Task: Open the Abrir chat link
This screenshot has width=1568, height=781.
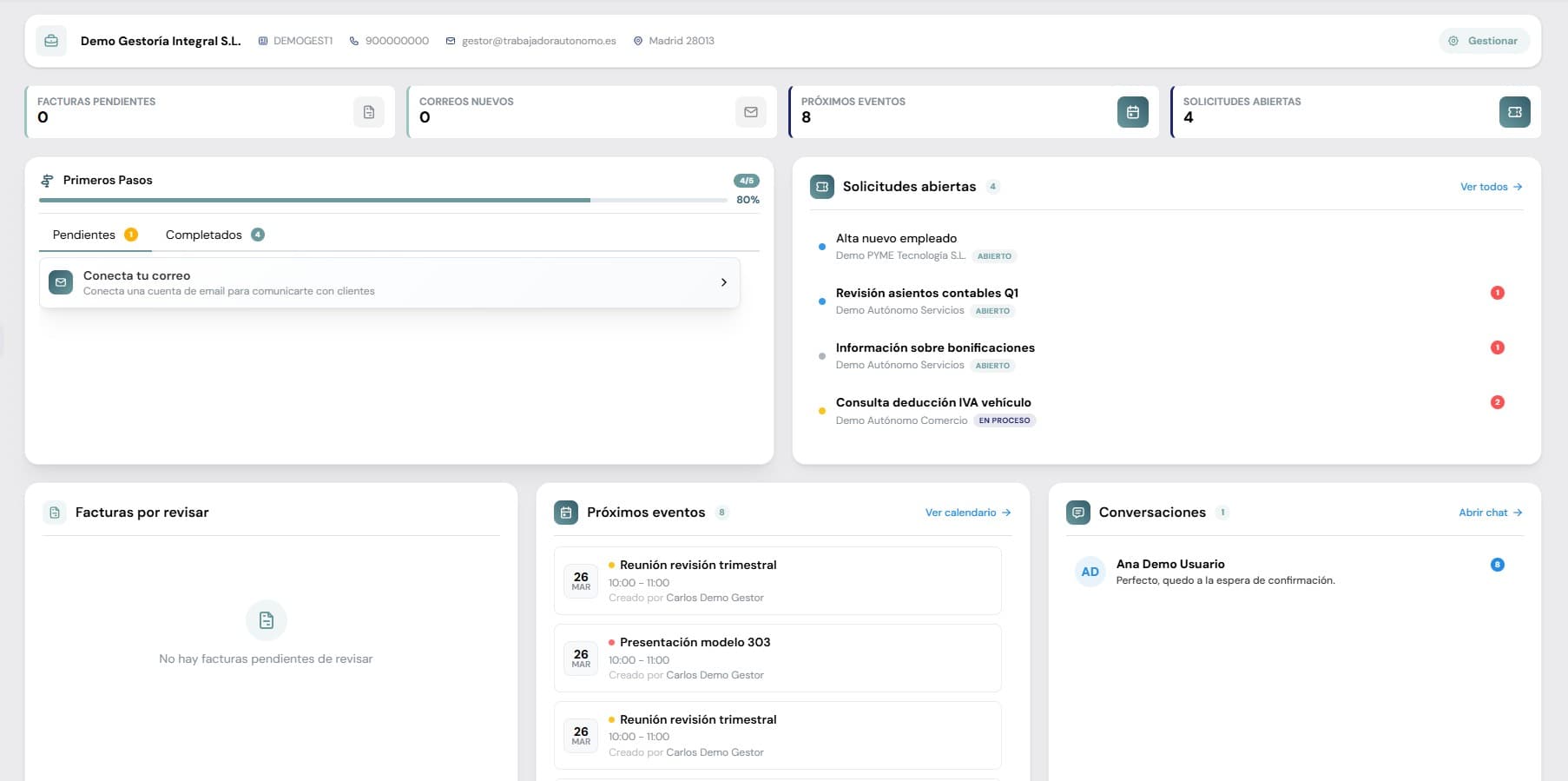Action: tap(1491, 513)
